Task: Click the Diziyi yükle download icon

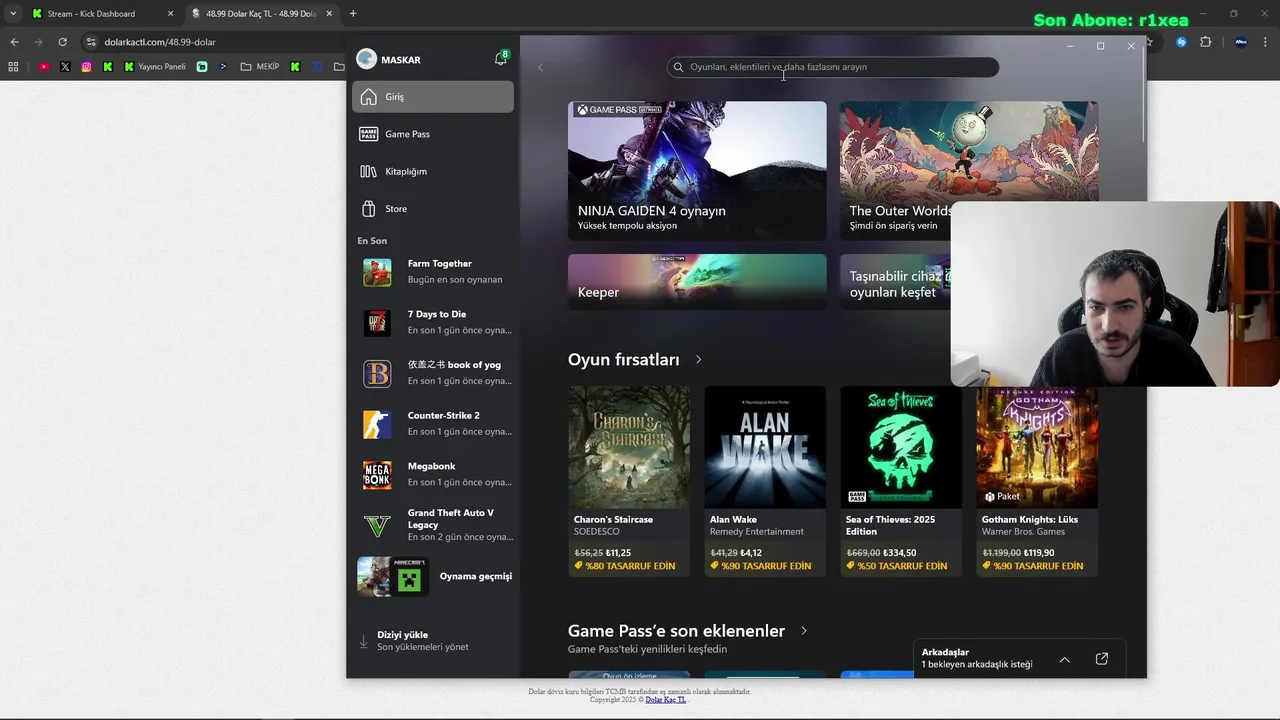Action: click(x=363, y=641)
